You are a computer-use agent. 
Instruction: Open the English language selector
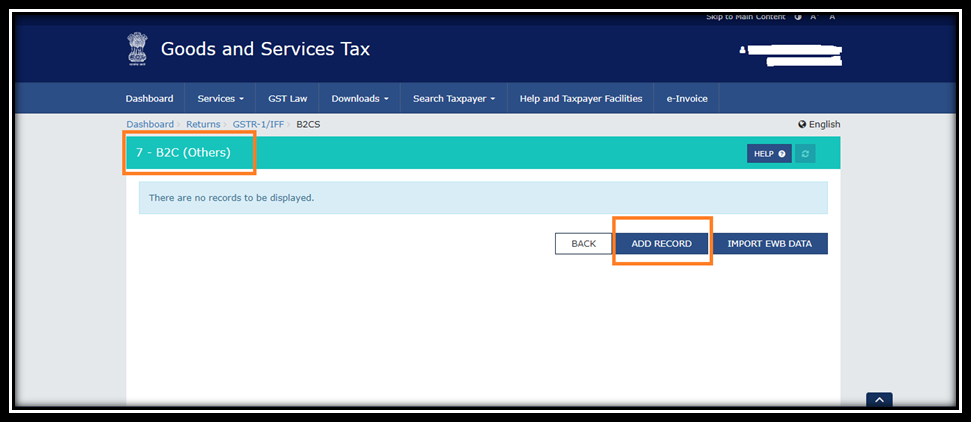(819, 125)
